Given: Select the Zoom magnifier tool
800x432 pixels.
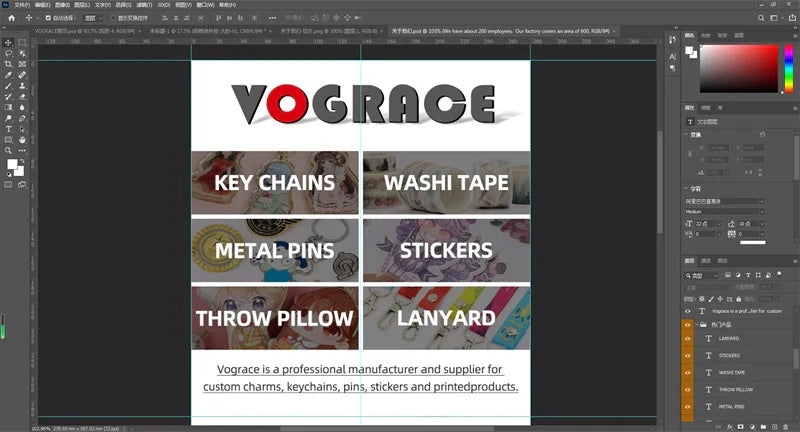Looking at the screenshot, I should [x=8, y=150].
